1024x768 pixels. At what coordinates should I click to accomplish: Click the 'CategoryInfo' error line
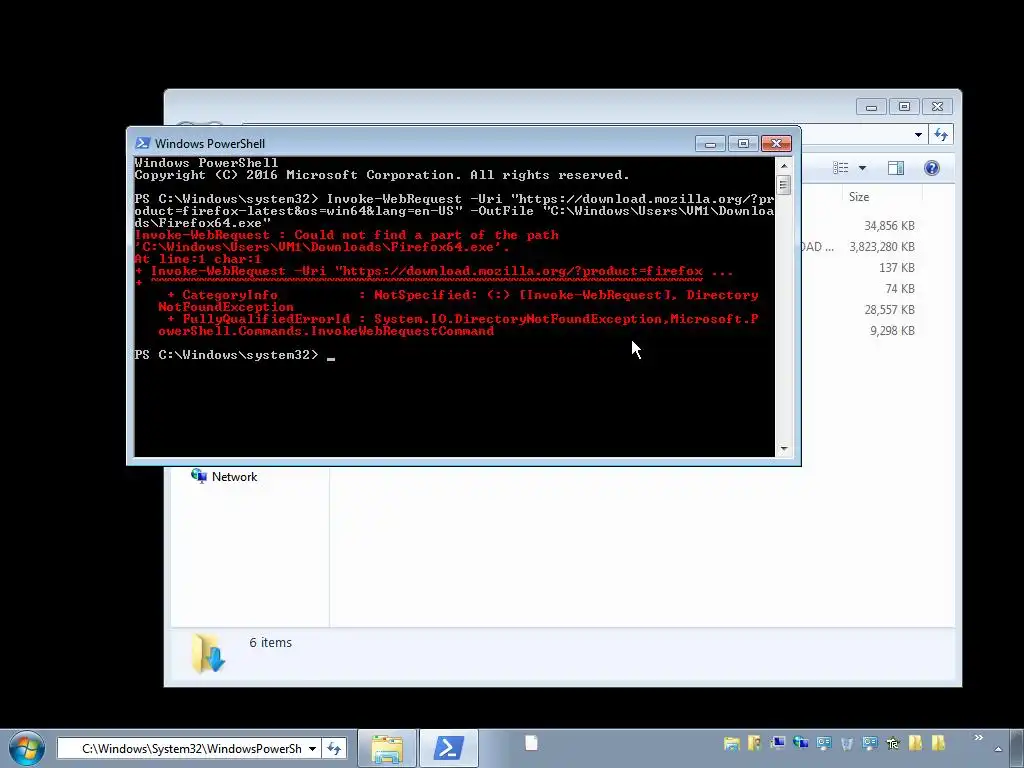(x=458, y=300)
